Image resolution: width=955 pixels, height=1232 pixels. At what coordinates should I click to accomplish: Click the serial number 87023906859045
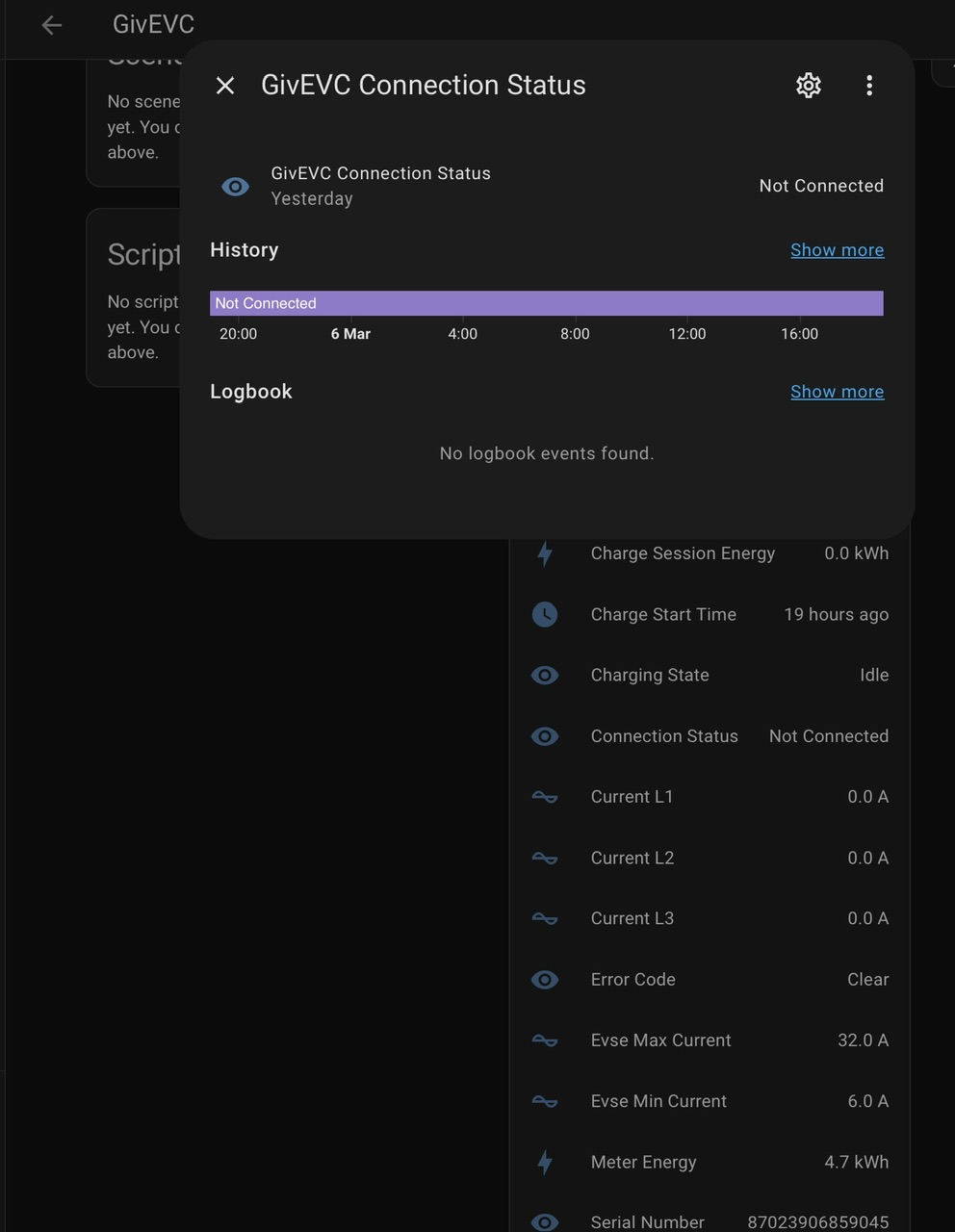click(818, 1222)
